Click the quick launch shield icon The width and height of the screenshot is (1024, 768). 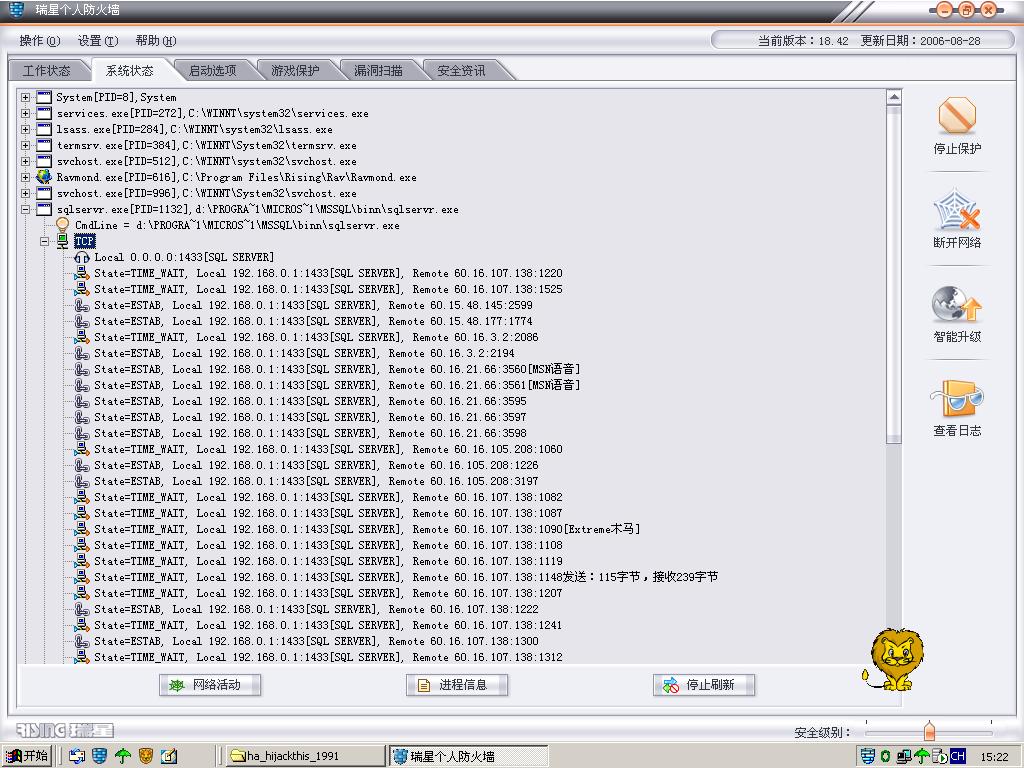[x=99, y=756]
